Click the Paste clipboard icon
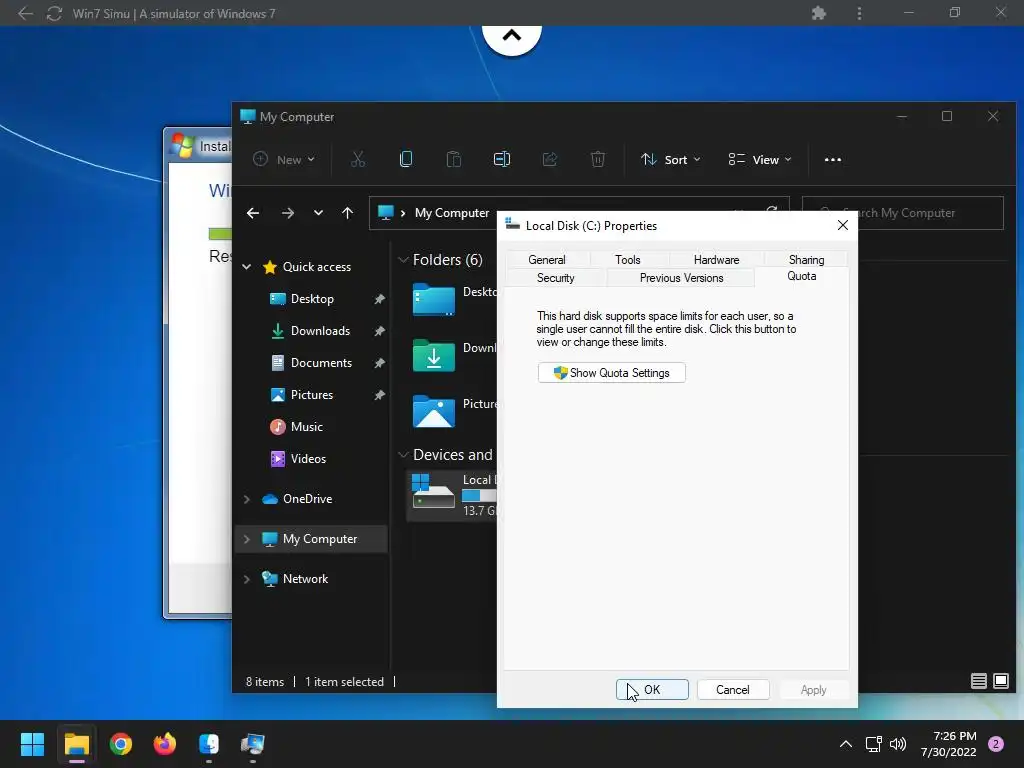The width and height of the screenshot is (1024, 768). click(454, 159)
